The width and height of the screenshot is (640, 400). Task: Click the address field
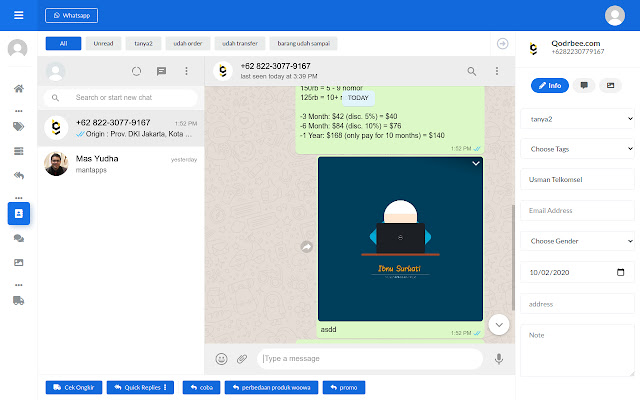577,304
